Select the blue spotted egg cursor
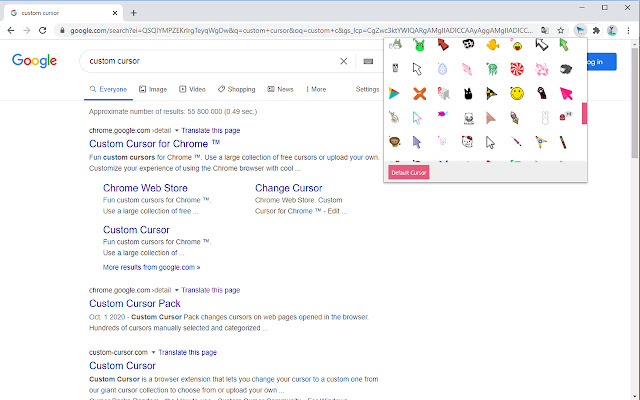Viewport: 640px width, 400px height. pos(442,69)
